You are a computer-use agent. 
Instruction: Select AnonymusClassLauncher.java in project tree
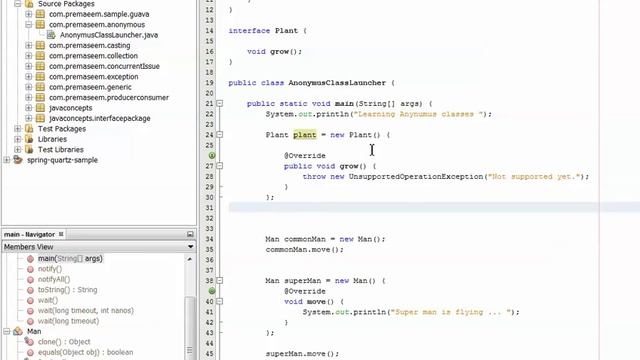[109, 35]
